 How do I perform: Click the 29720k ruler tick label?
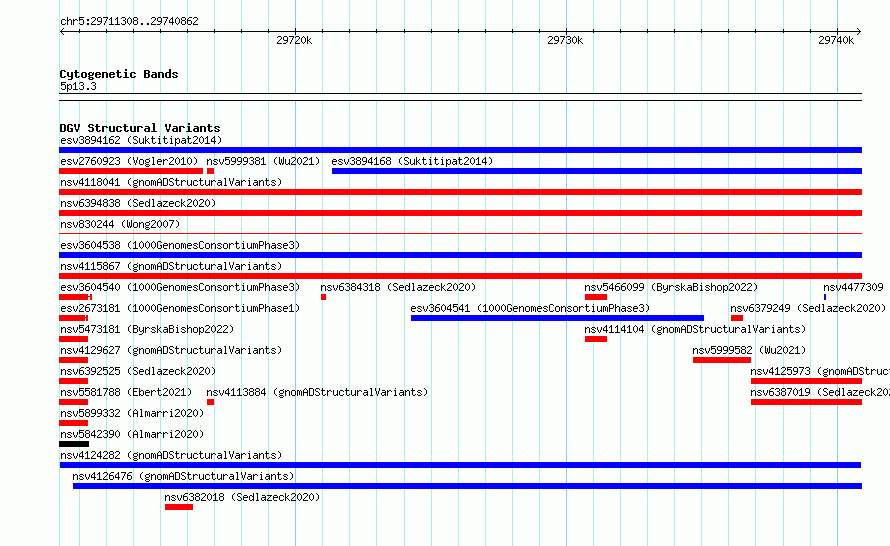[294, 40]
